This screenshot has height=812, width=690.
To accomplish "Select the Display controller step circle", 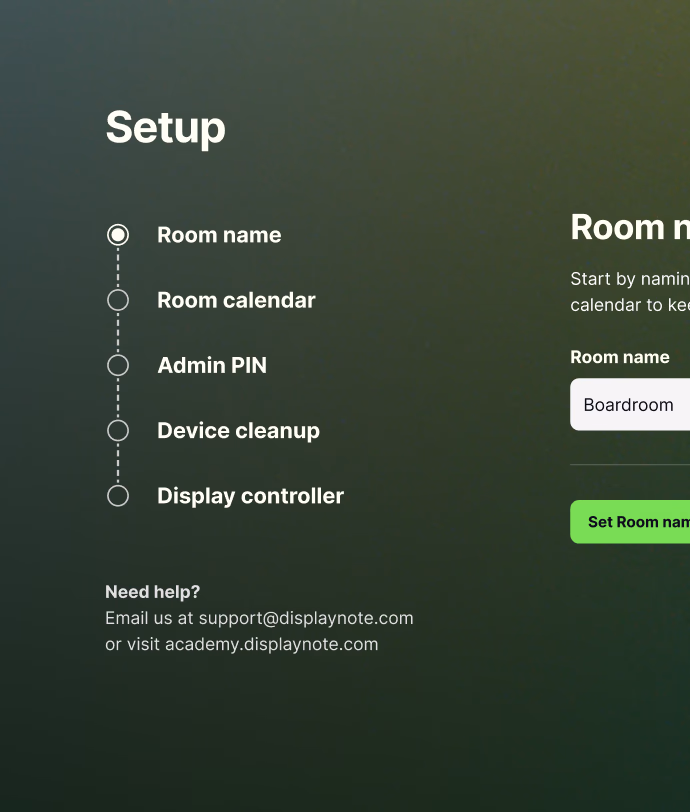I will pos(118,496).
